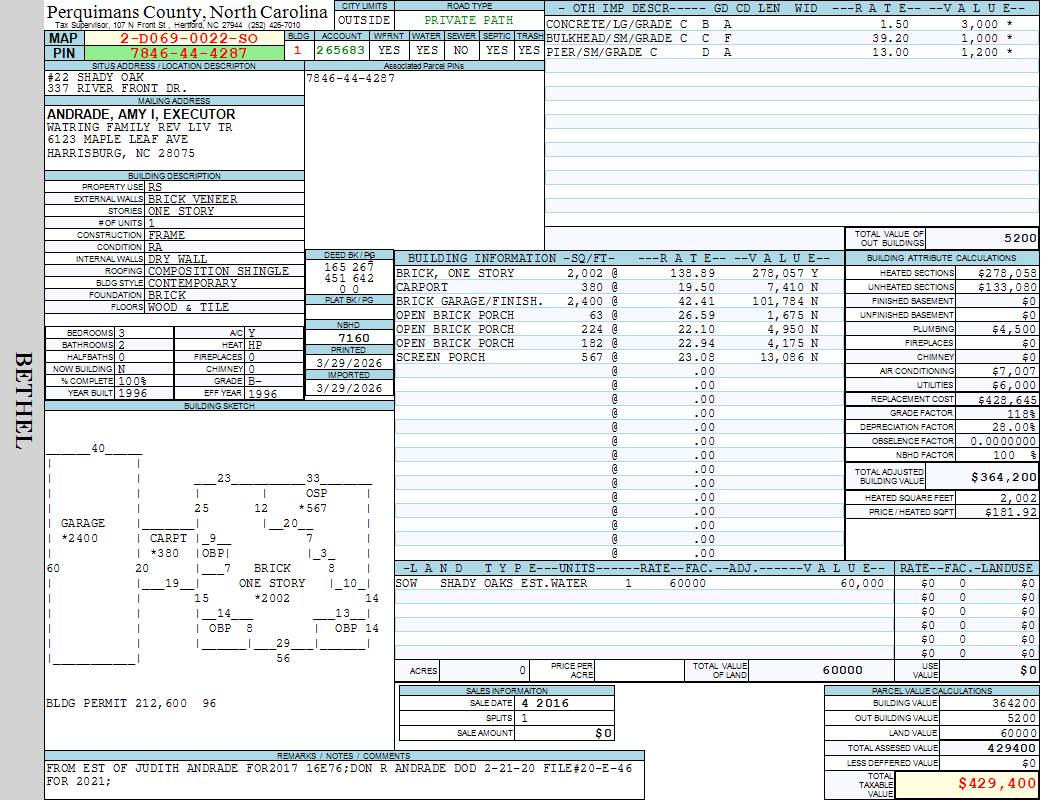Select the COMPOSITION SHINGLE roofing field
This screenshot has width=1050, height=800.
point(218,271)
